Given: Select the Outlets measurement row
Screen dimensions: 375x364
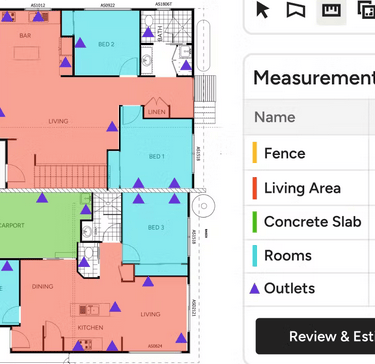Looking at the screenshot, I should coord(309,289).
